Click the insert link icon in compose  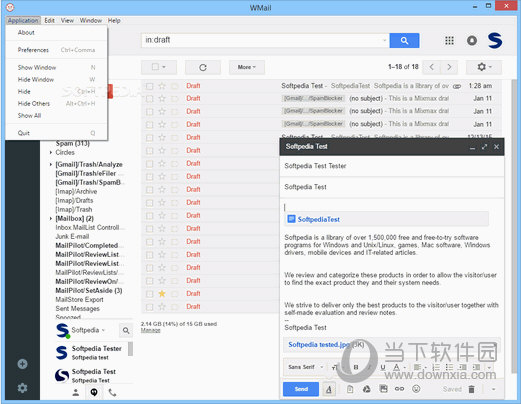(x=399, y=389)
